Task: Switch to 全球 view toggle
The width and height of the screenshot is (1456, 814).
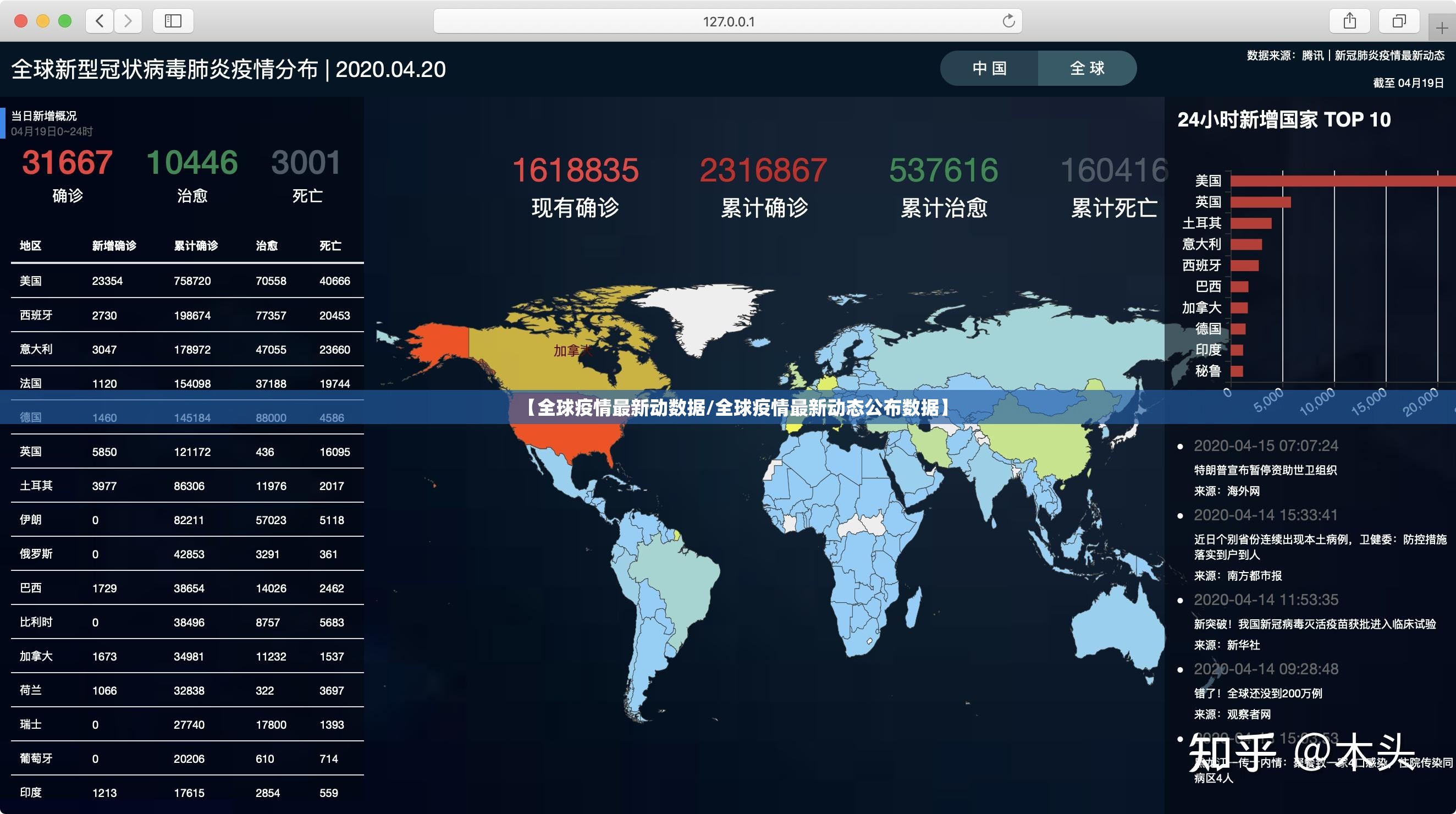Action: click(x=1087, y=68)
